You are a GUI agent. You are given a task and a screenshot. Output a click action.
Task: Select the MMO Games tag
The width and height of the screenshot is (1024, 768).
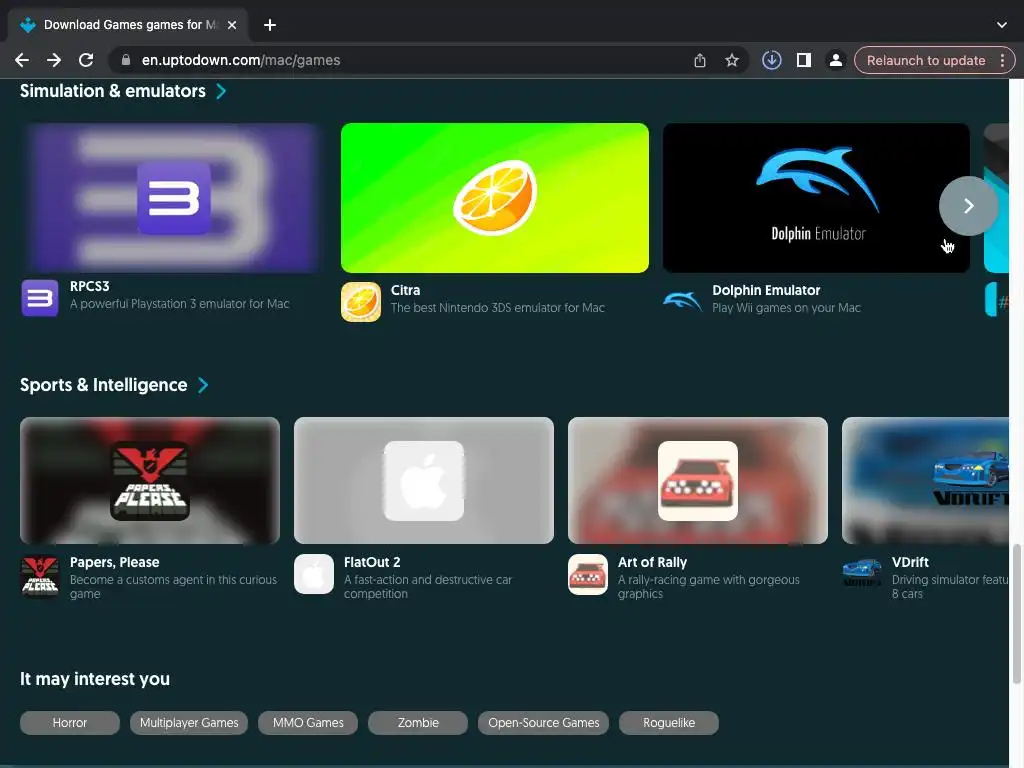308,723
